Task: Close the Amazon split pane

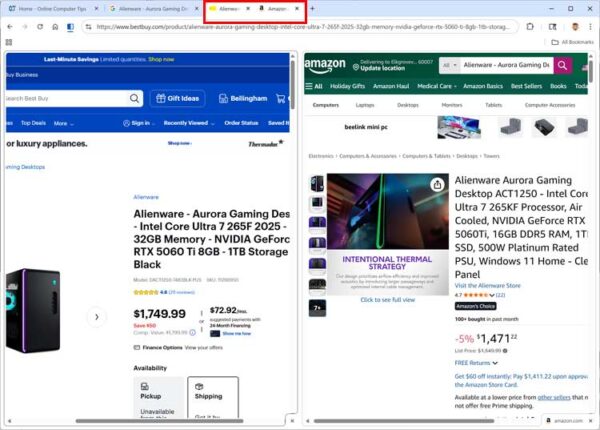Action: tap(591, 421)
